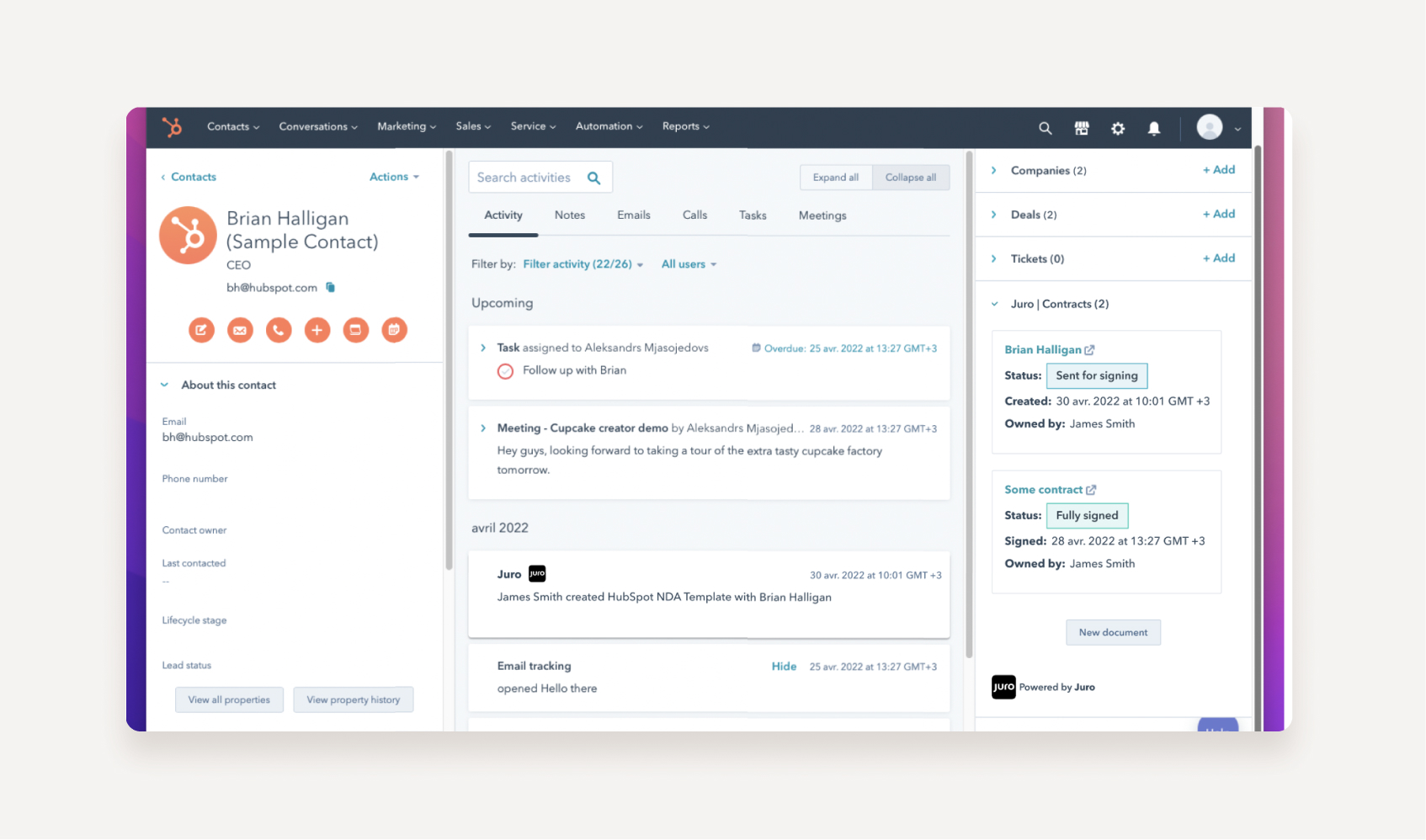1426x840 pixels.
Task: Expand the Companies (2) section
Action: click(996, 170)
